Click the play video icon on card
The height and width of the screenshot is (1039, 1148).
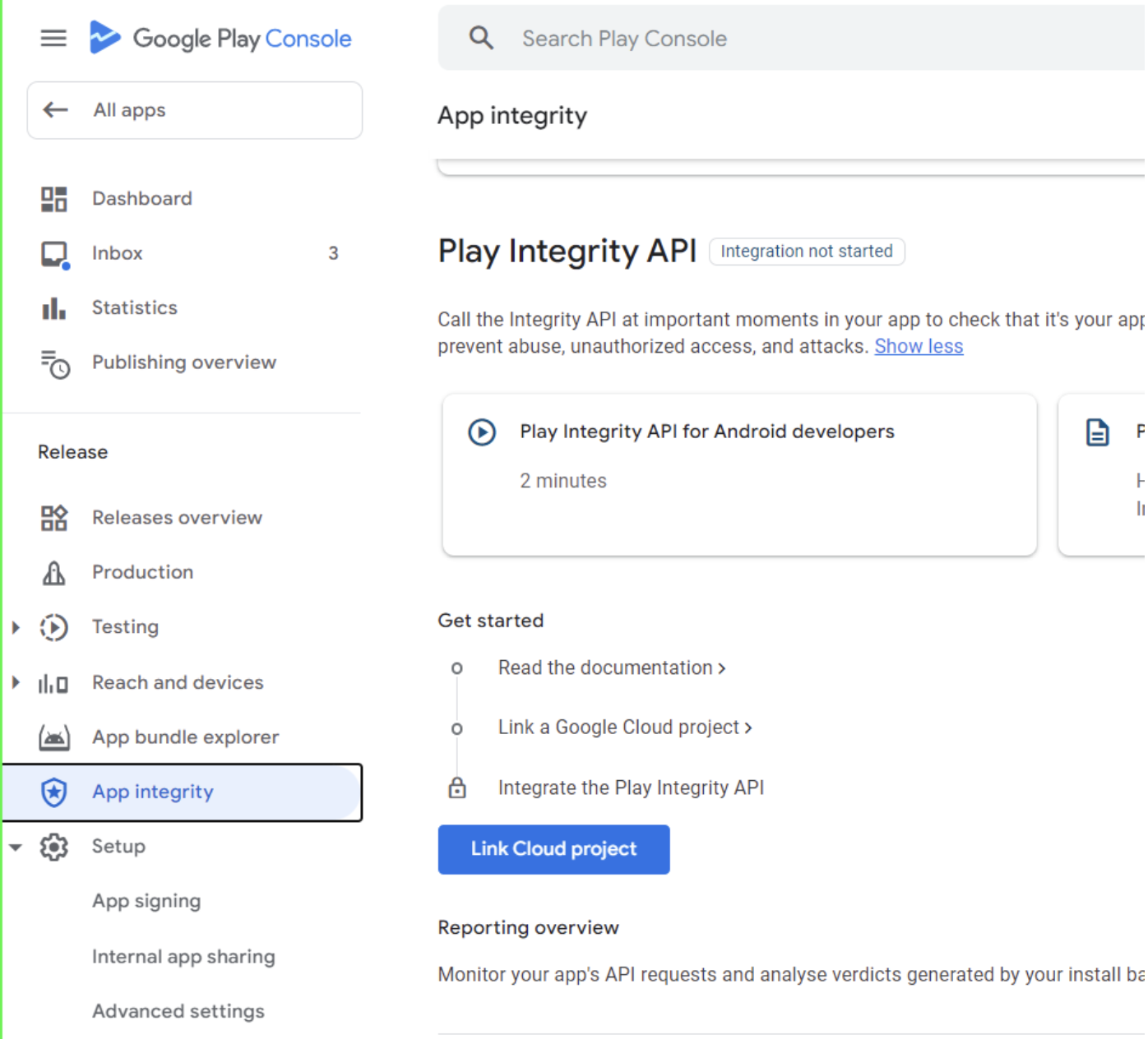pos(482,432)
